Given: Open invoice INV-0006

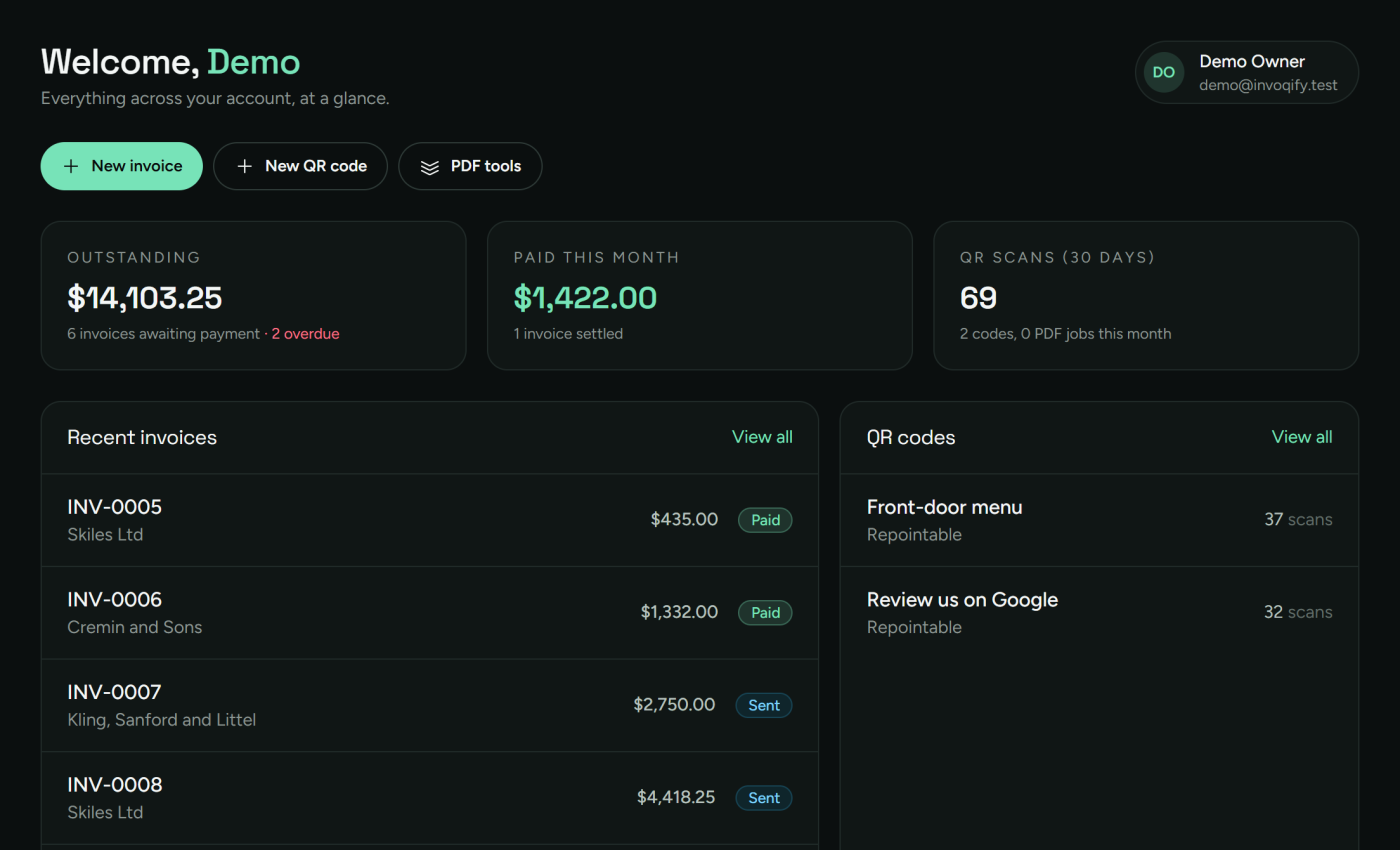Looking at the screenshot, I should pyautogui.click(x=430, y=612).
